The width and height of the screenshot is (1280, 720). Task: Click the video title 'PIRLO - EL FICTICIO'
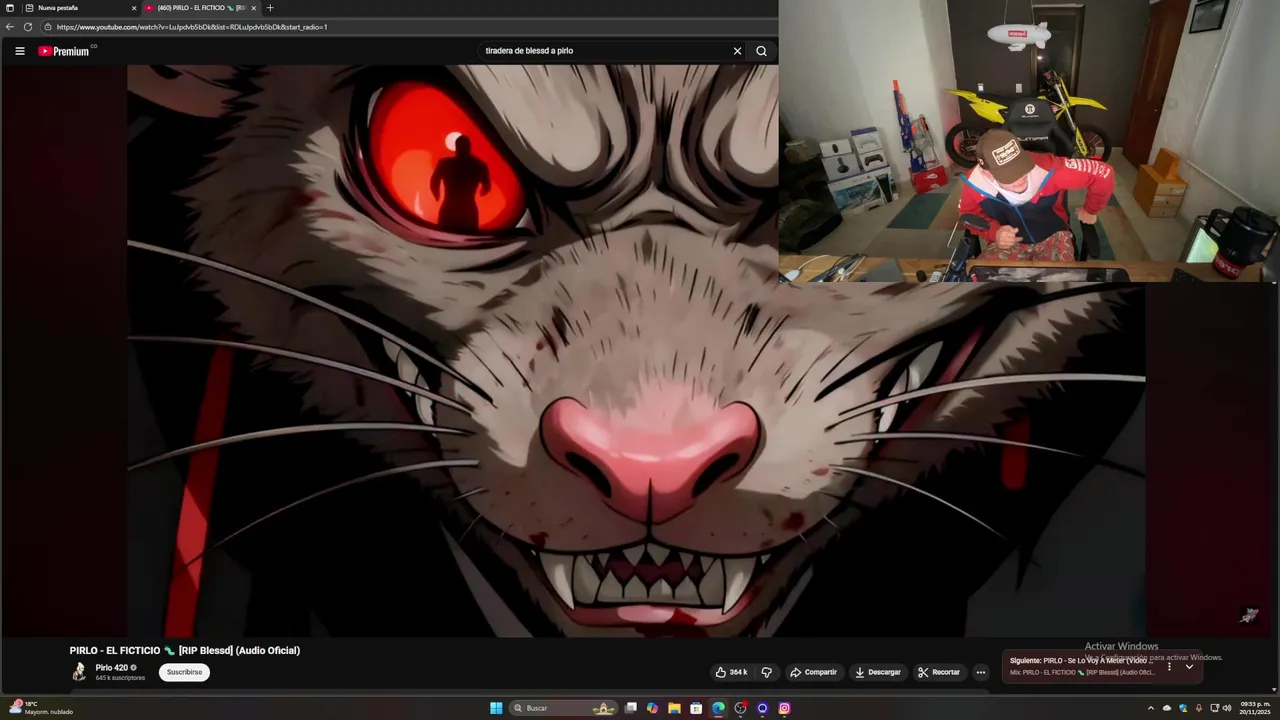pyautogui.click(x=185, y=651)
